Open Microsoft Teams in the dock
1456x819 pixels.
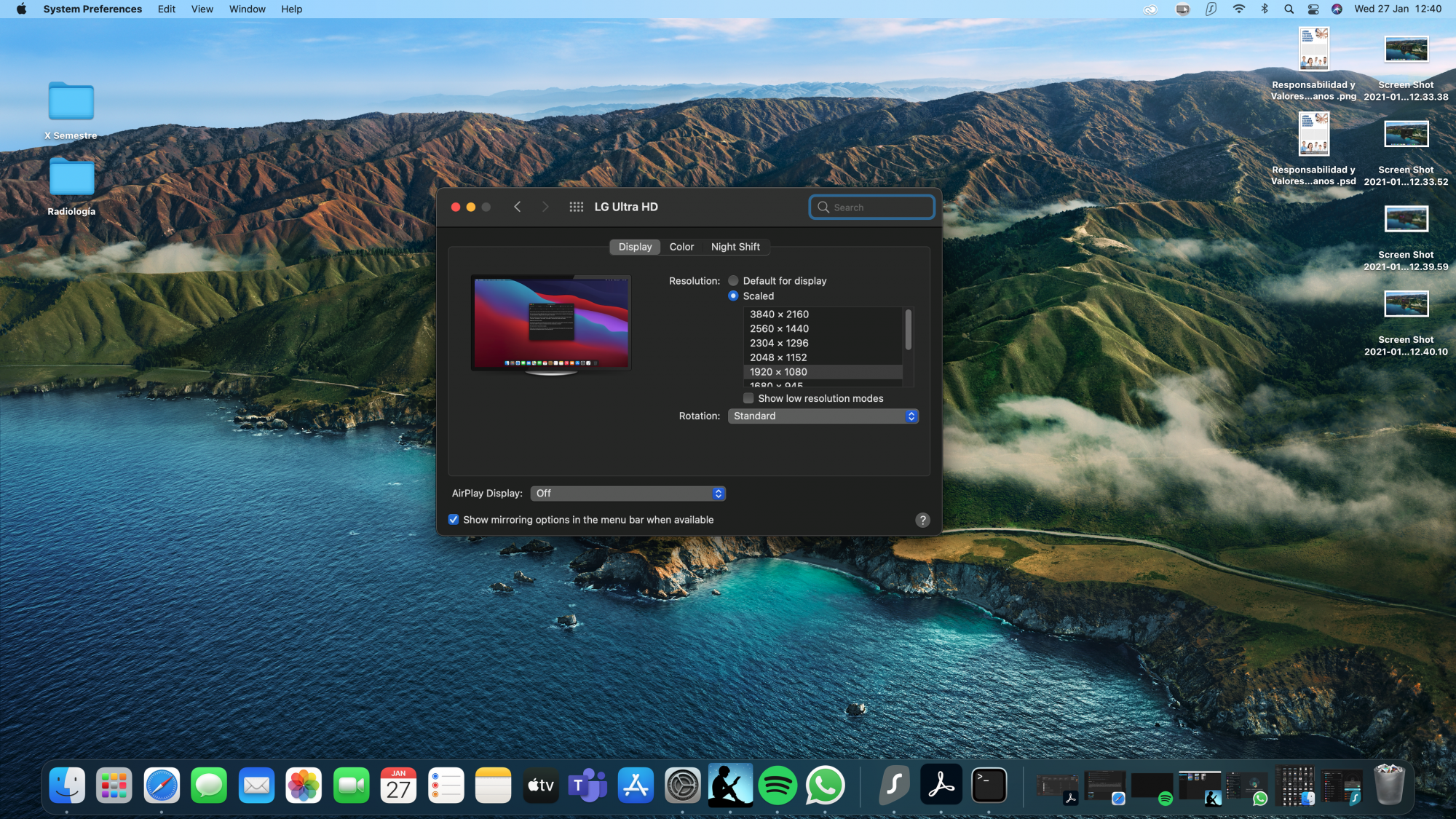(587, 786)
